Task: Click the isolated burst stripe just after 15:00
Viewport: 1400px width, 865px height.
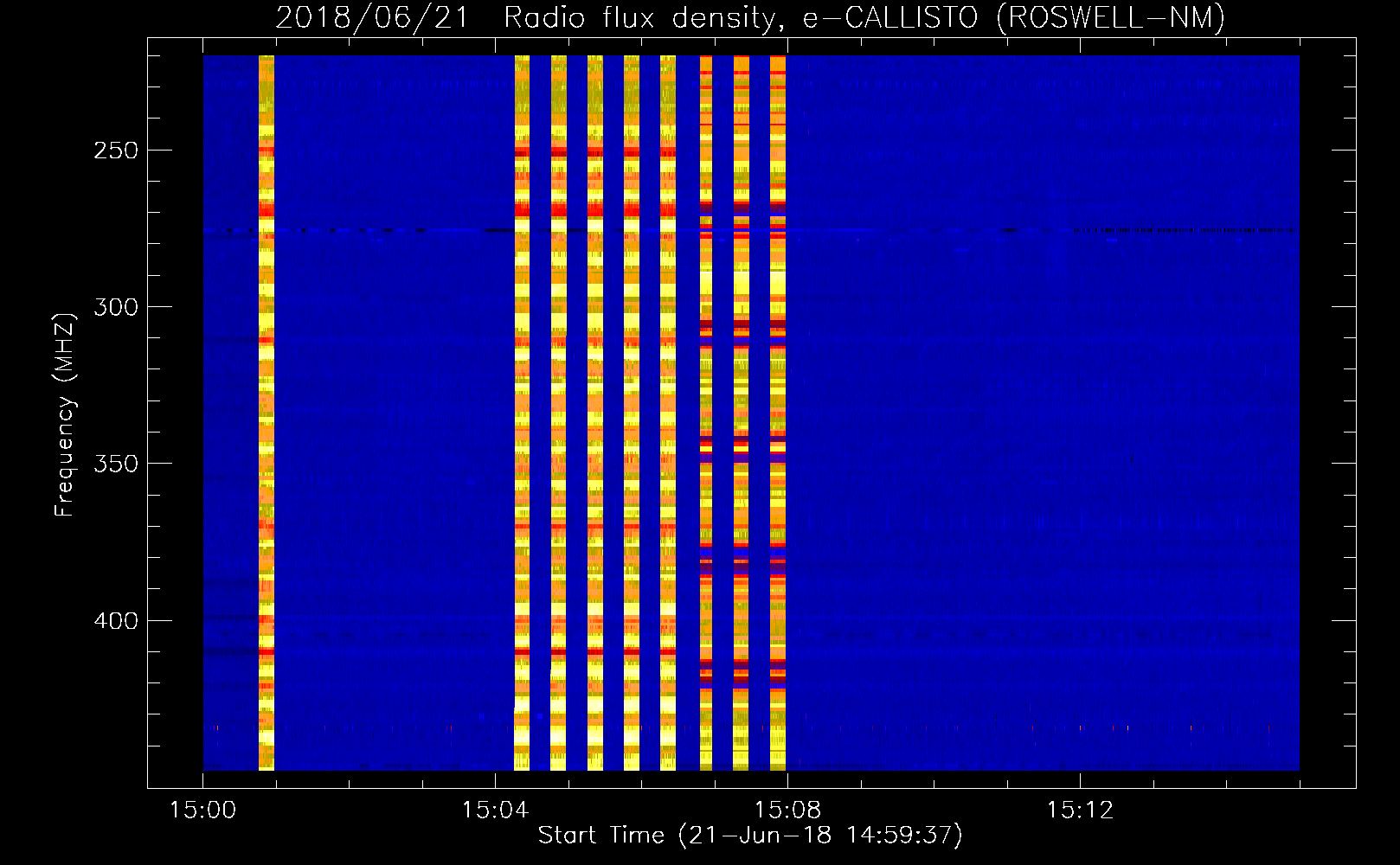Action: click(x=267, y=413)
